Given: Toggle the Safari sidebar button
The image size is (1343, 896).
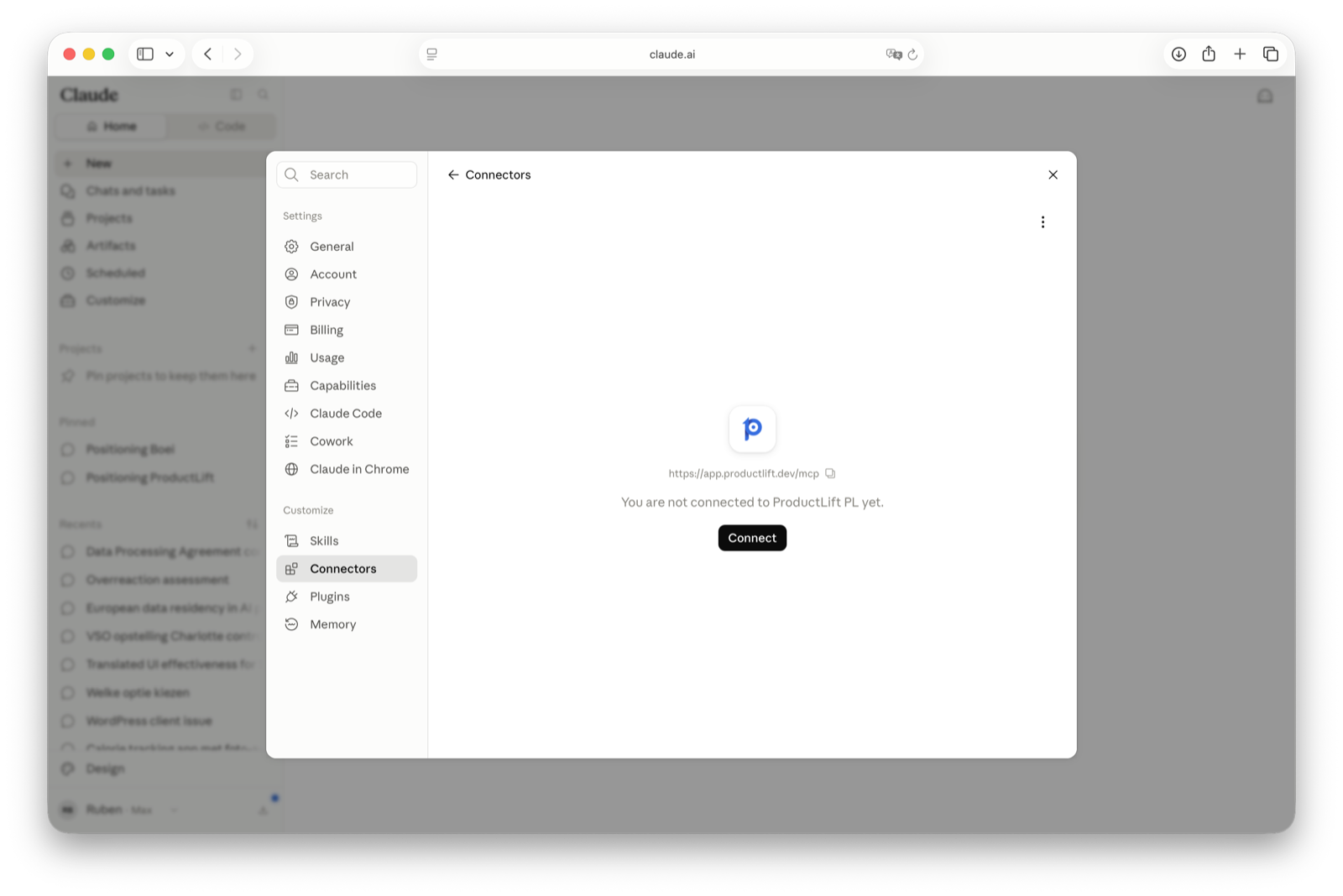Looking at the screenshot, I should point(145,54).
